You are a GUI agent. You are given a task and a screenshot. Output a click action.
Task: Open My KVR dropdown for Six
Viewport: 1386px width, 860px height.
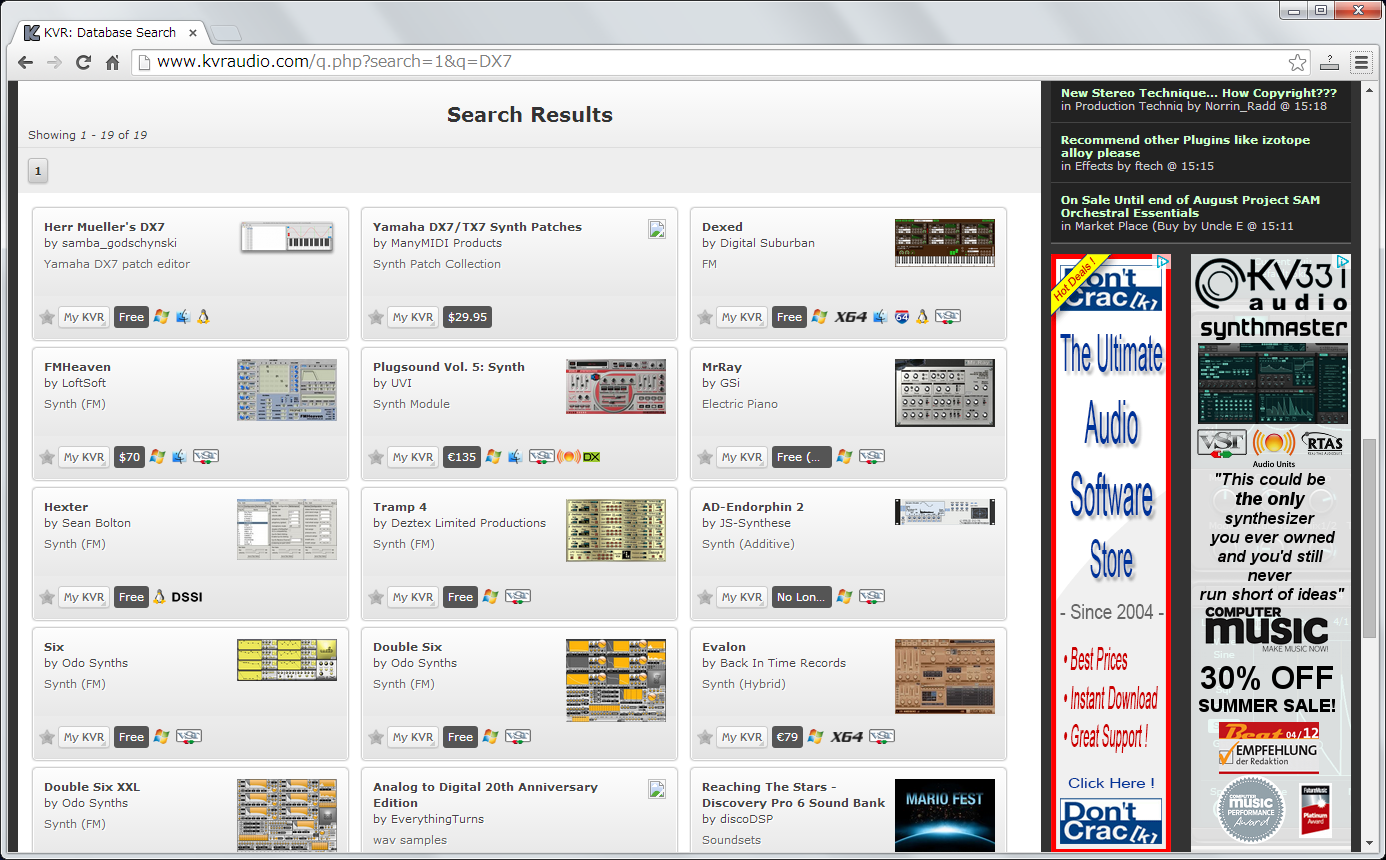(84, 737)
